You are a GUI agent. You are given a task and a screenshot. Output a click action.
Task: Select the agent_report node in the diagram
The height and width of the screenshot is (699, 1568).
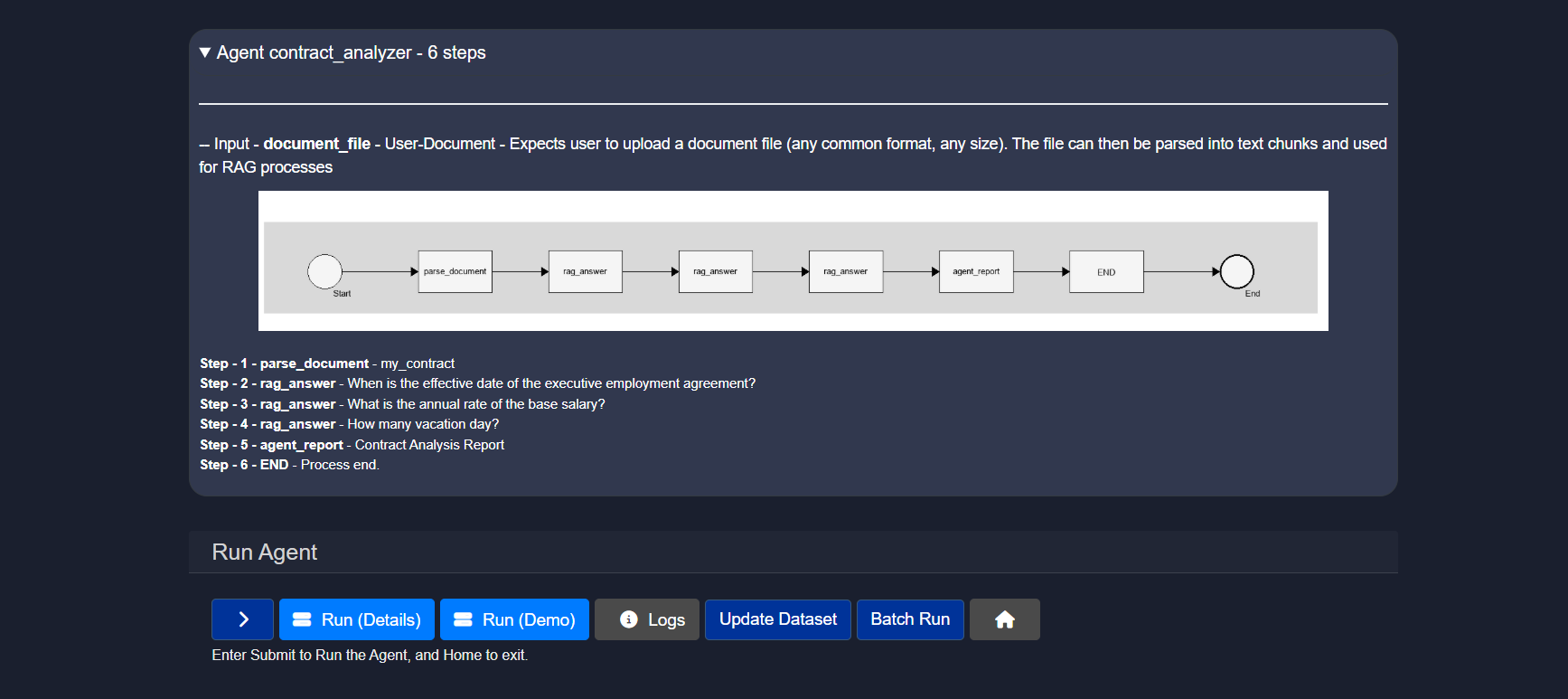pos(976,271)
